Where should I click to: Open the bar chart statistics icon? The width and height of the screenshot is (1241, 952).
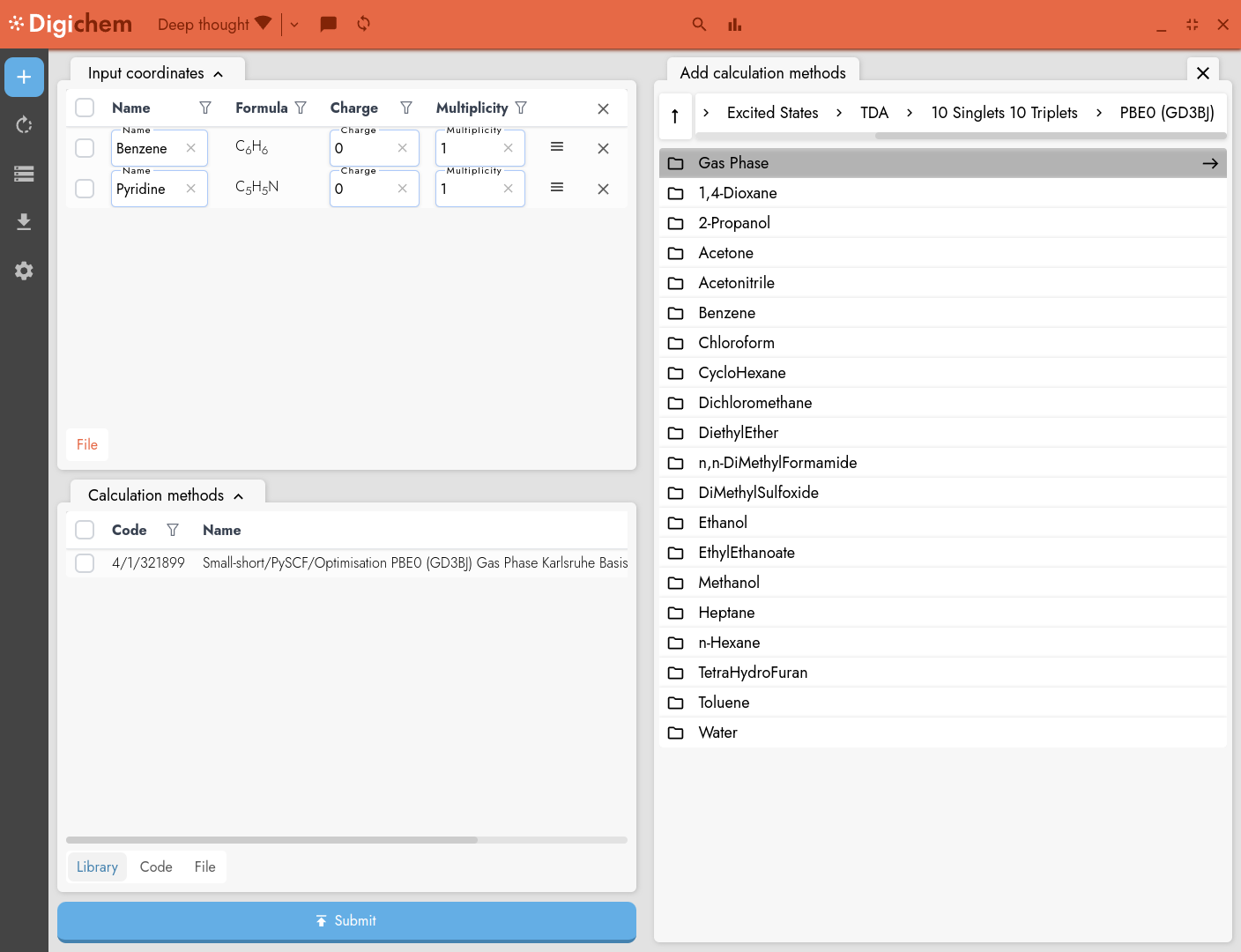(x=735, y=25)
